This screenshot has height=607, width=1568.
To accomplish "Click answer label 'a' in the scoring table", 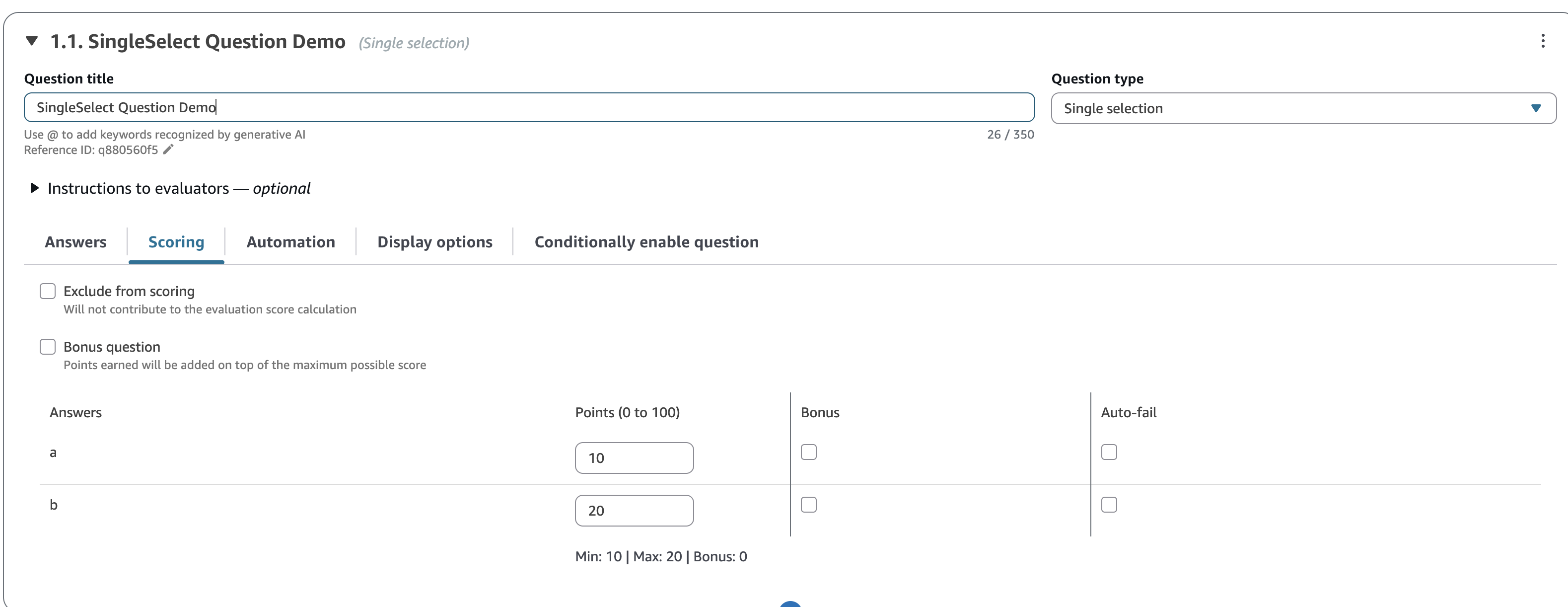I will (x=53, y=453).
